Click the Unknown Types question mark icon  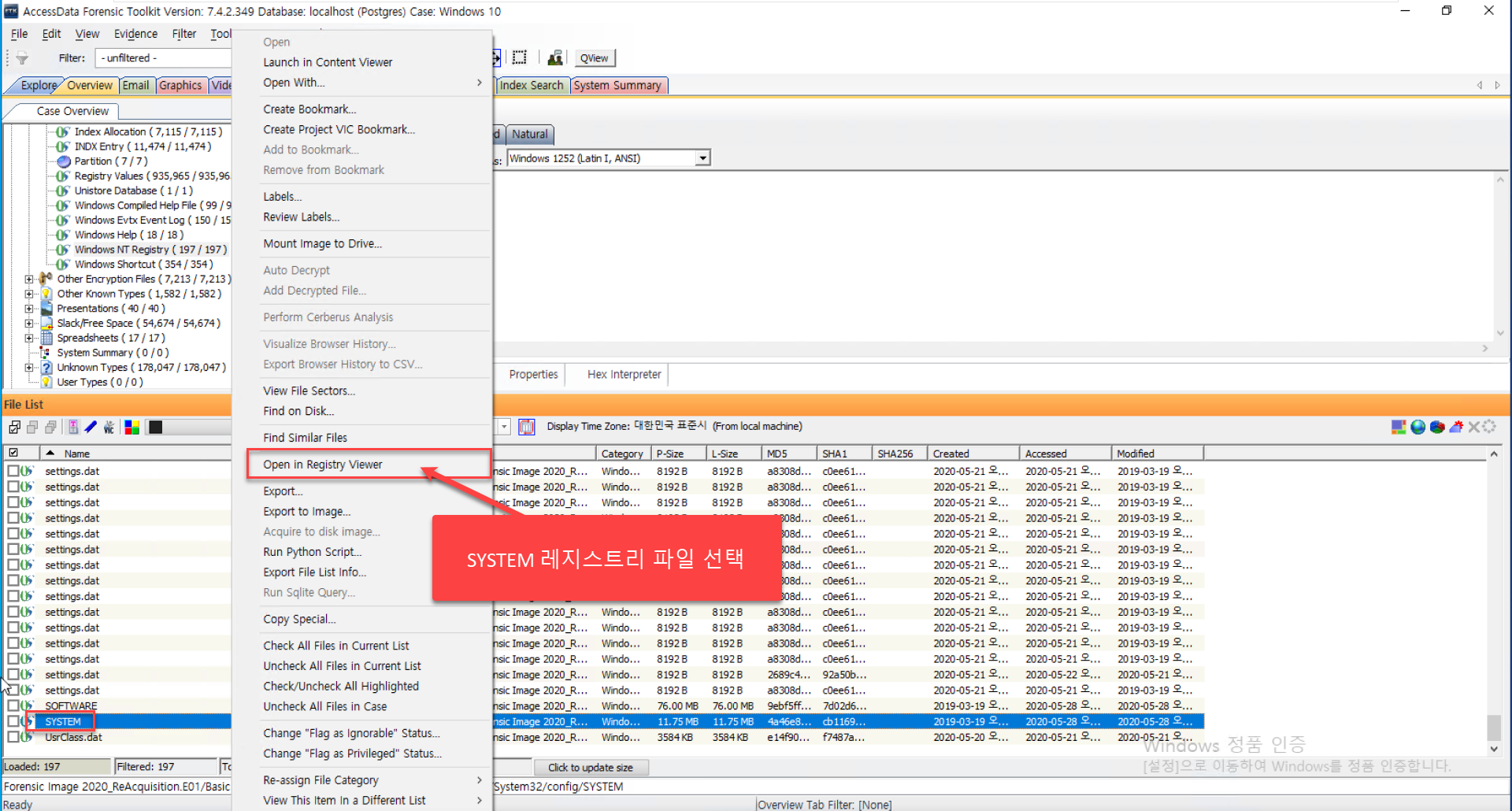point(46,368)
